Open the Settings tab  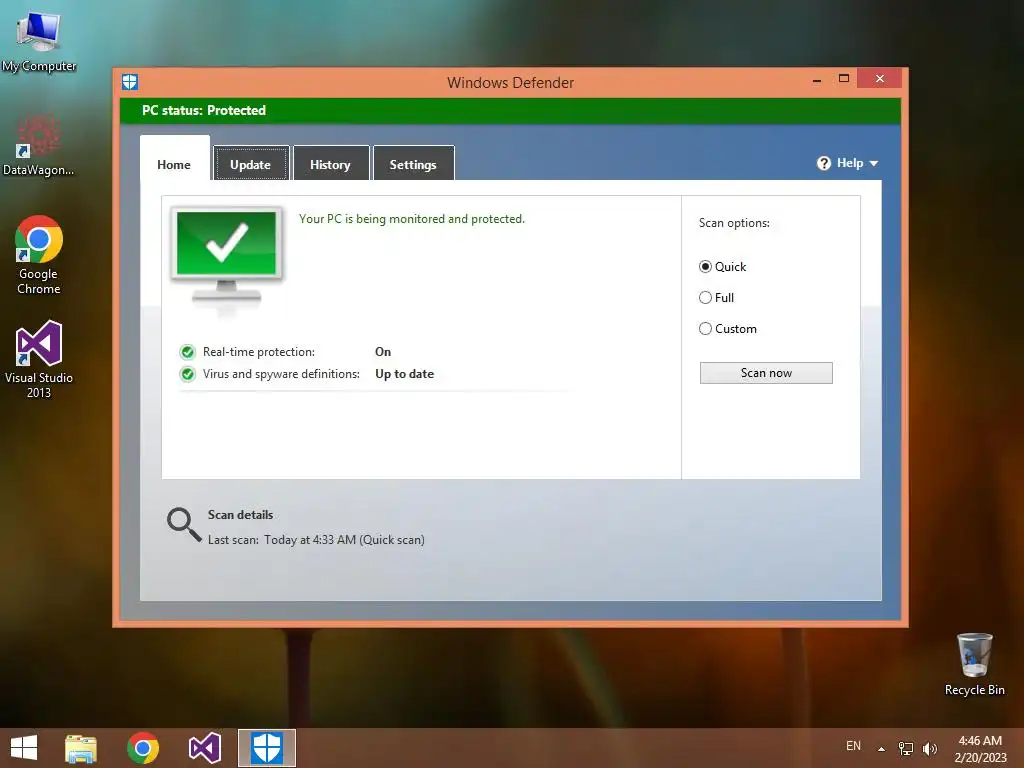(413, 165)
